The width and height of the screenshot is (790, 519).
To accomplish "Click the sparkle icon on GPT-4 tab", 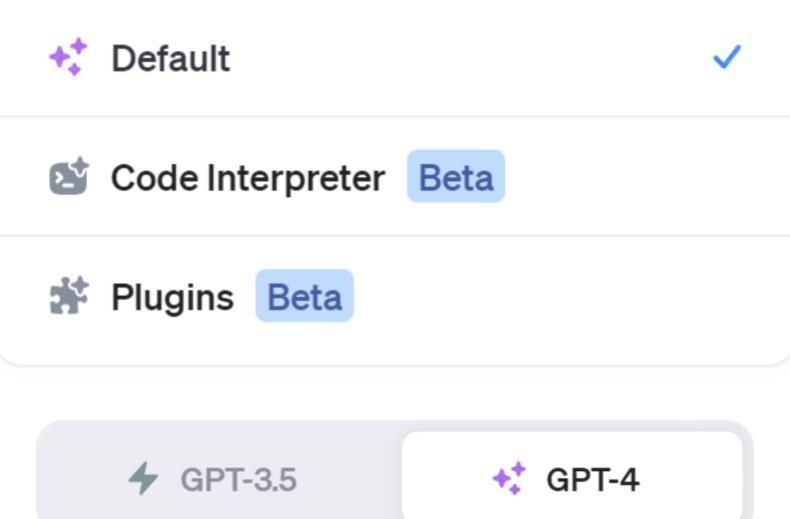I will [509, 478].
